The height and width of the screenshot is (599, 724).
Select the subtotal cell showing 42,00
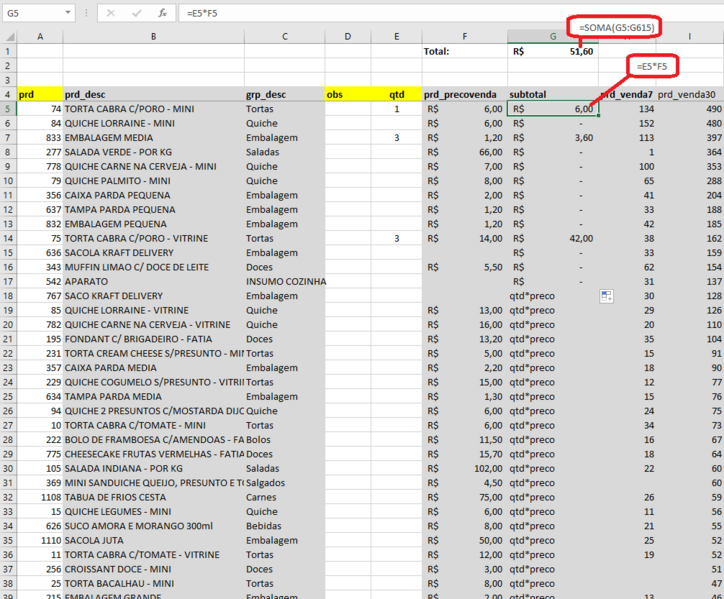[x=553, y=238]
